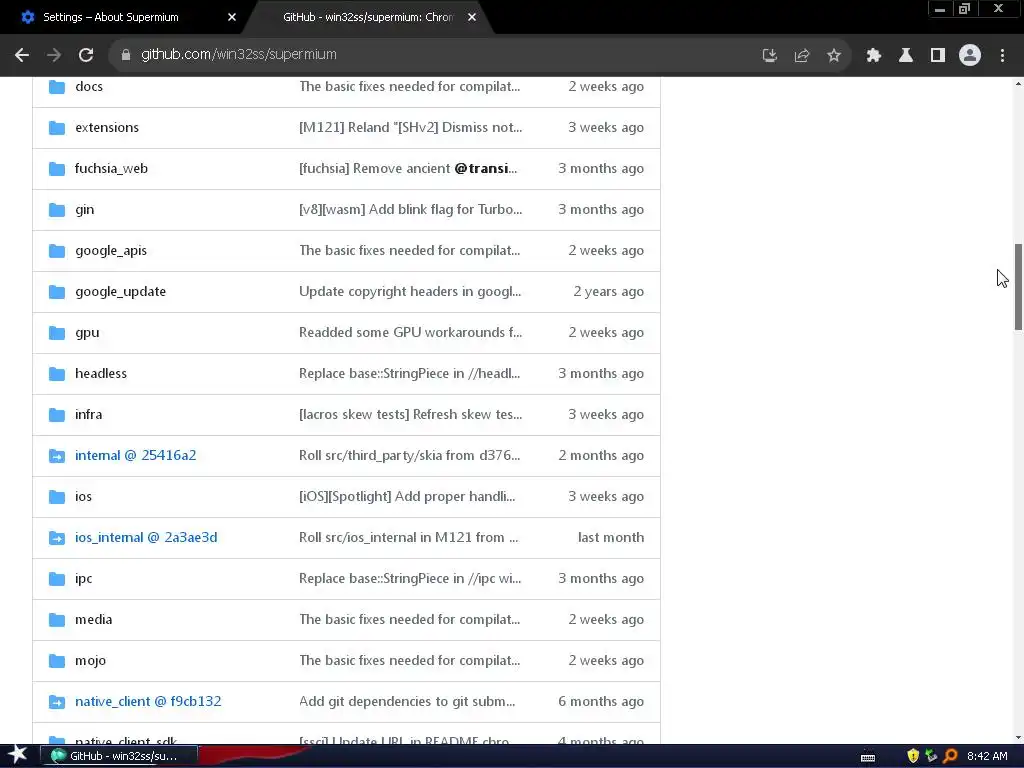This screenshot has height=768, width=1024.
Task: Click the magnifier tray icon
Action: (x=950, y=756)
